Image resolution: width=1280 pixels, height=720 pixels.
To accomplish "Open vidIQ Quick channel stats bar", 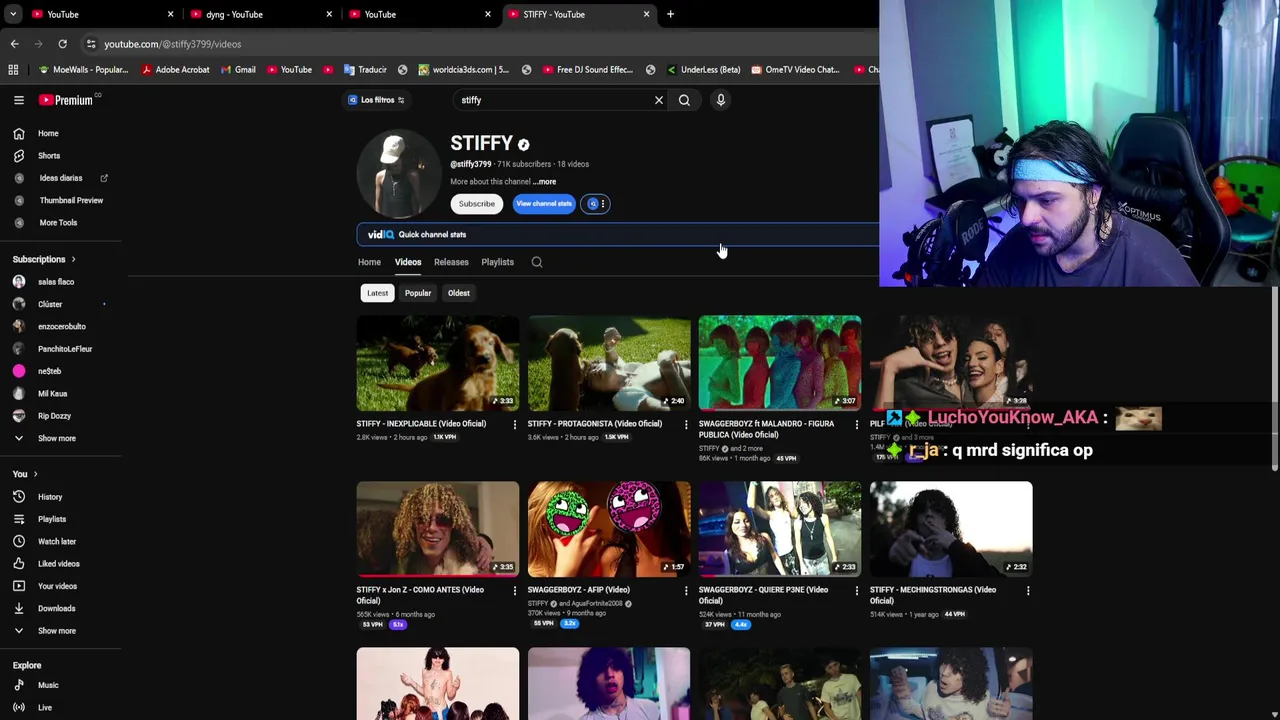I will tap(618, 234).
